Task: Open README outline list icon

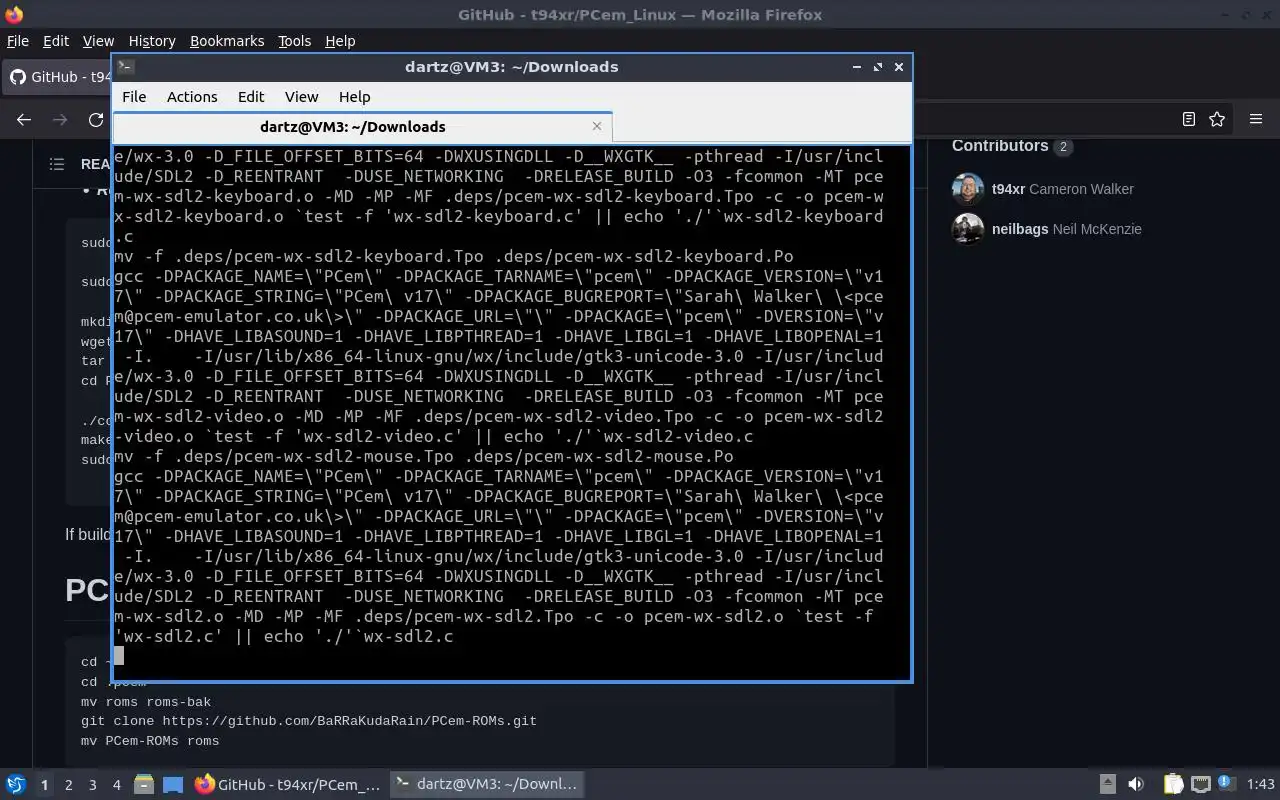Action: pyautogui.click(x=57, y=164)
